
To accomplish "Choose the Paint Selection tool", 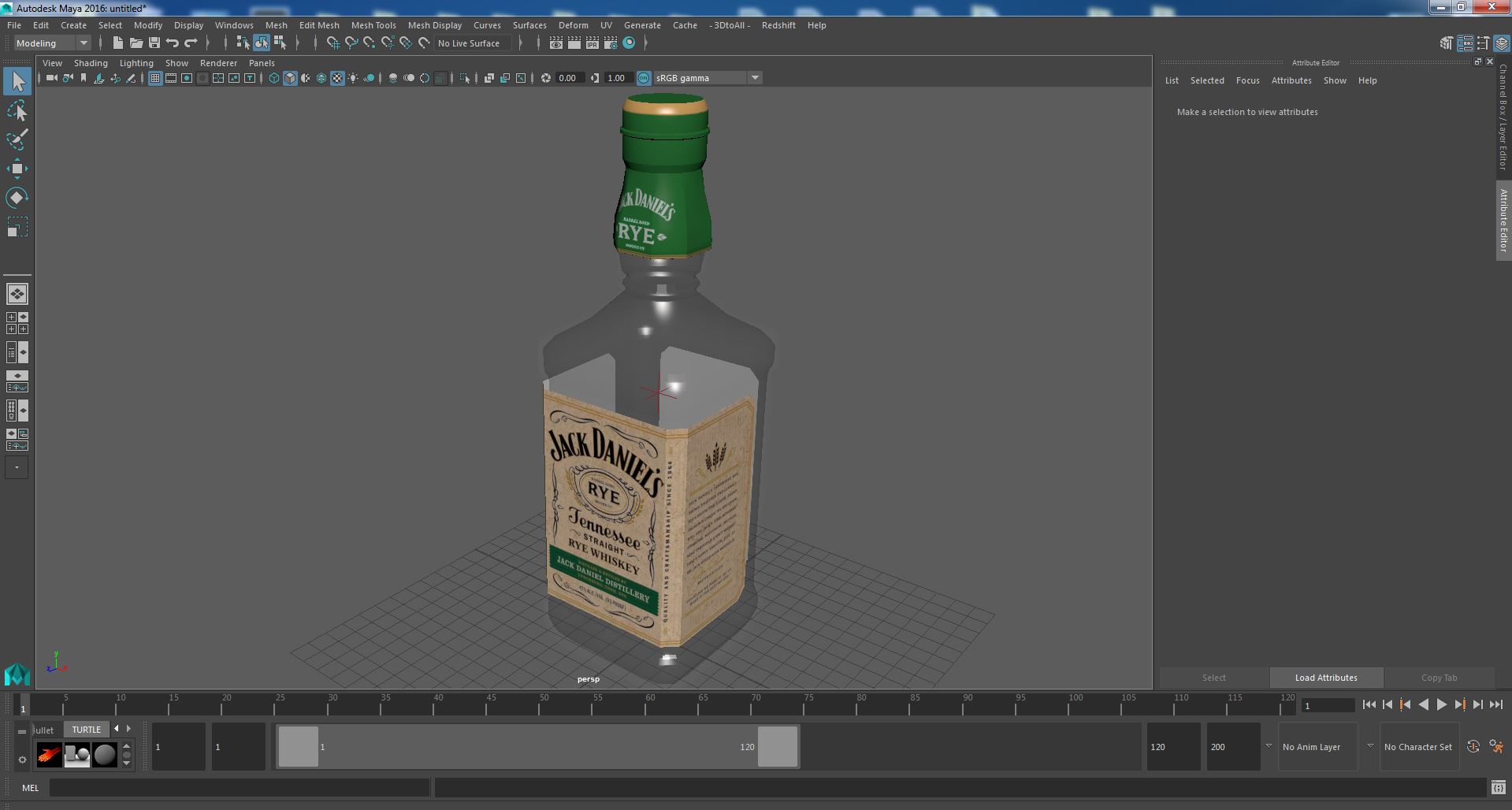I will [x=17, y=140].
